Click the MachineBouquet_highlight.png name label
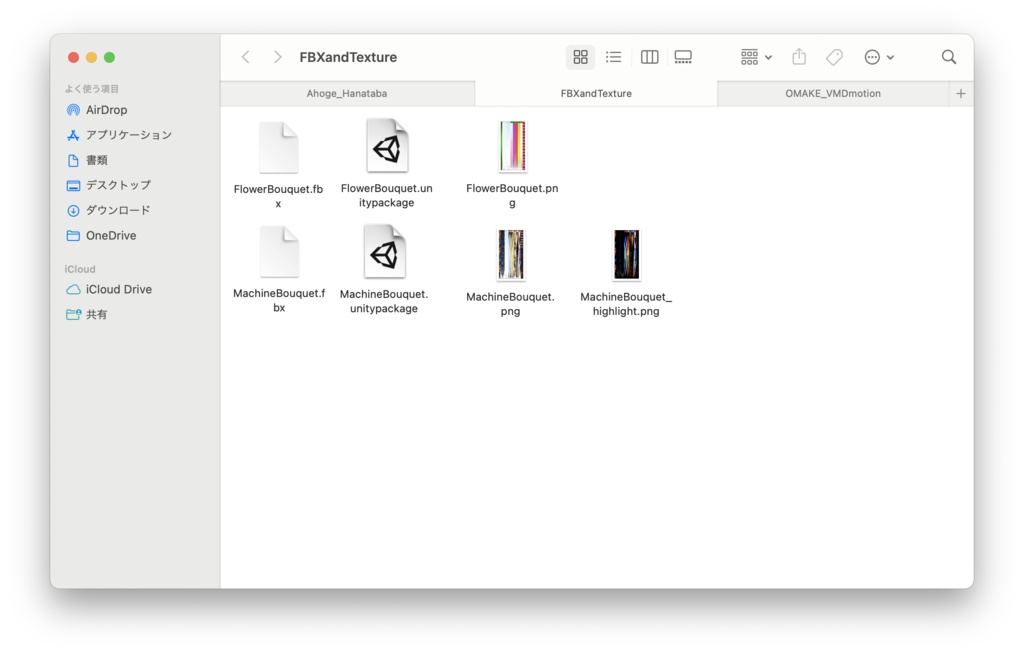The height and width of the screenshot is (655, 1024). 626,304
